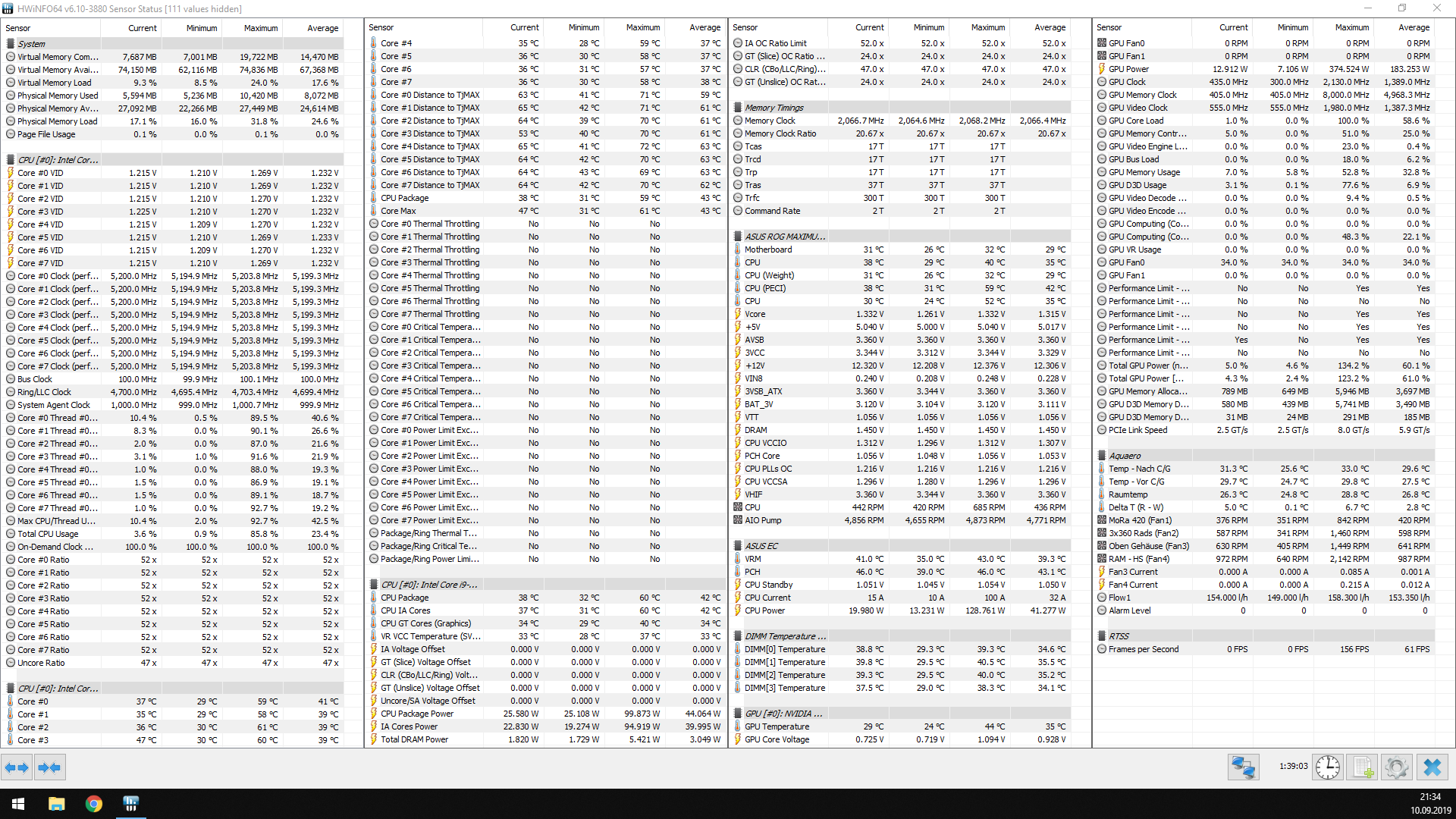Click the Windows Start button
1456x819 pixels.
[x=18, y=804]
